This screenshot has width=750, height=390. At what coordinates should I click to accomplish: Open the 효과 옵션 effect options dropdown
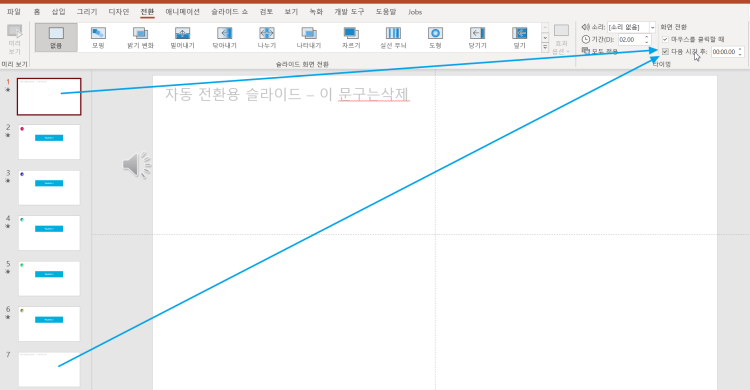[x=561, y=39]
